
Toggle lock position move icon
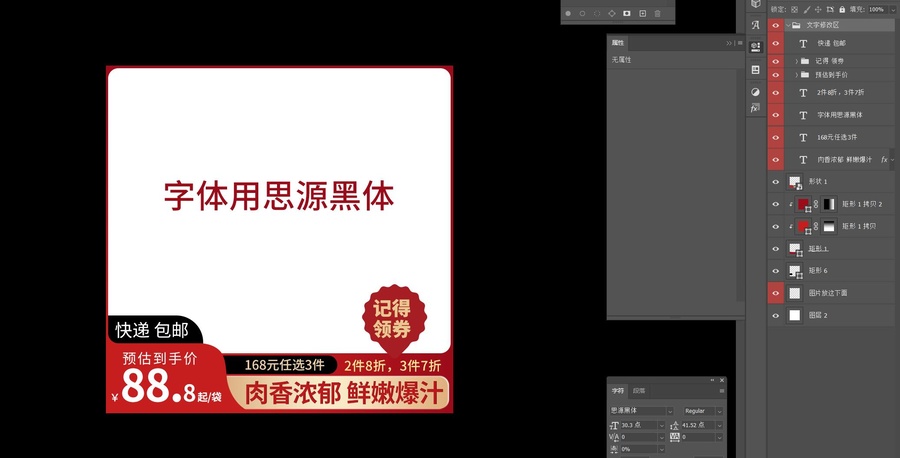click(x=818, y=9)
